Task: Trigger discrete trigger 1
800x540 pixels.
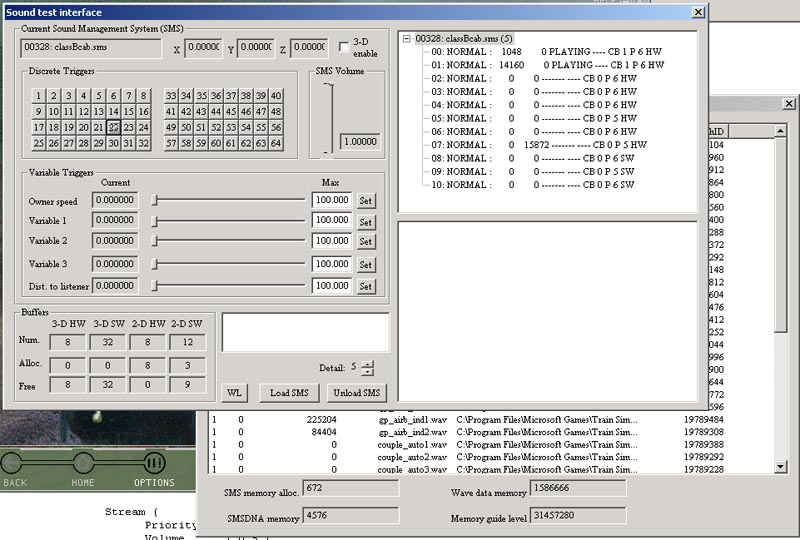Action: (38, 95)
